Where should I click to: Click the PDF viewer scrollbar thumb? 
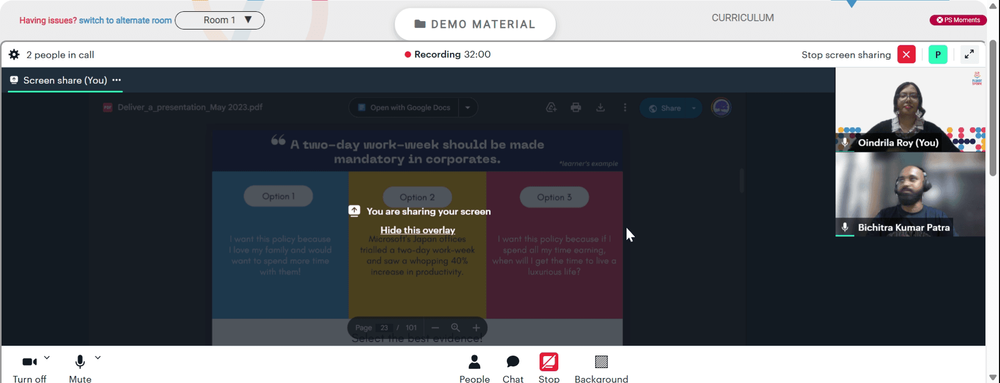pyautogui.click(x=742, y=180)
